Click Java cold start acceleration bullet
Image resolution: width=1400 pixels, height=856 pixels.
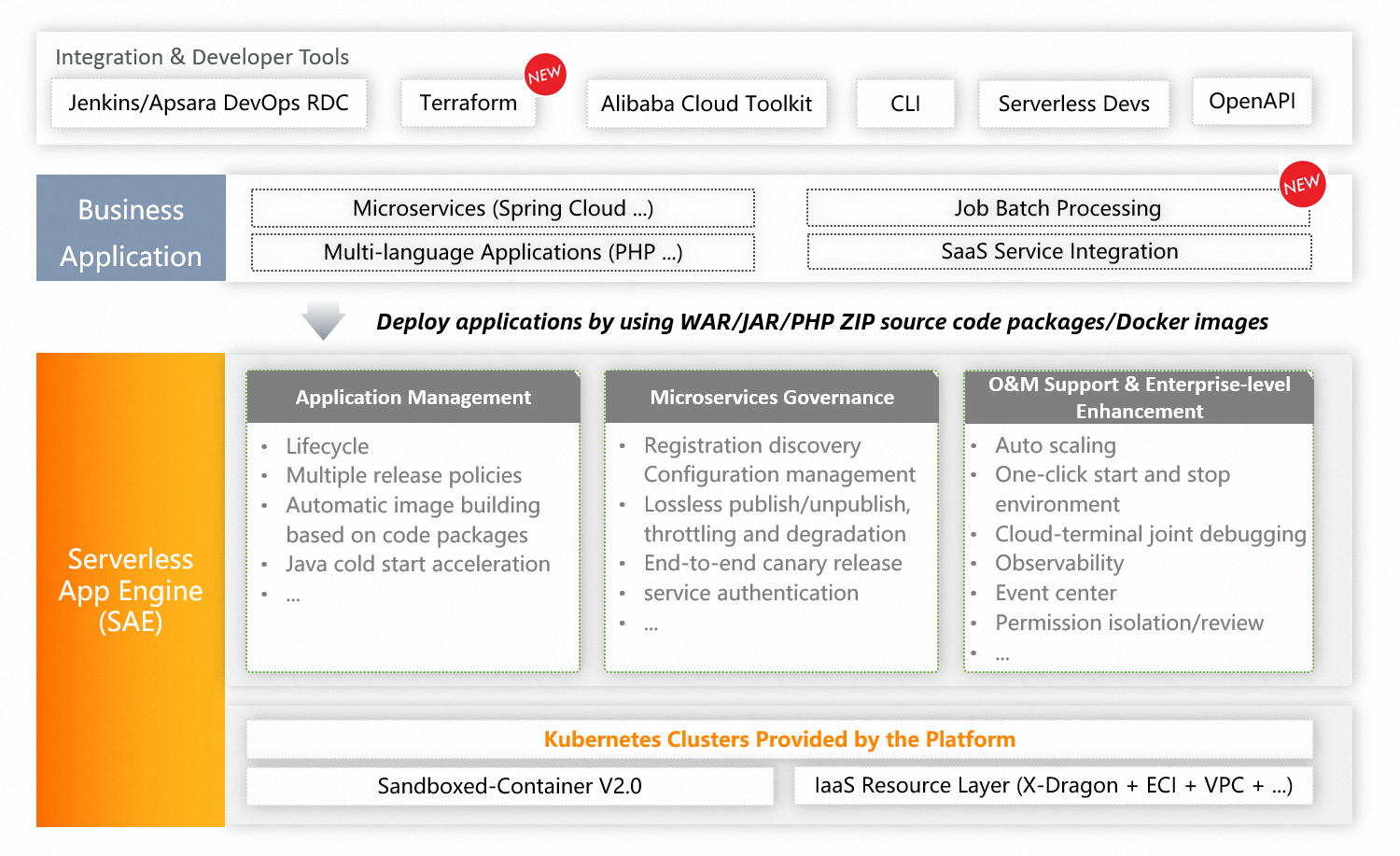click(418, 564)
